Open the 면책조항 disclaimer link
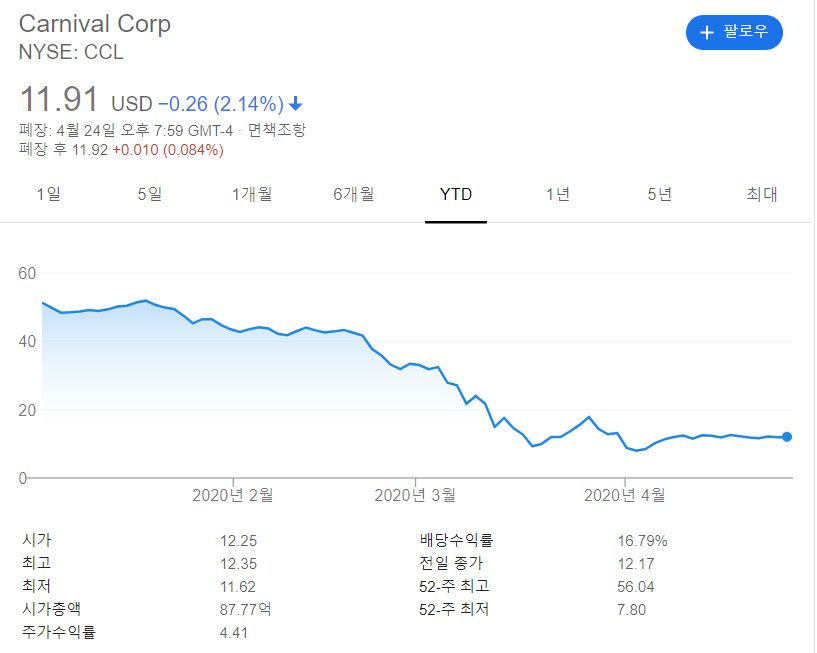This screenshot has width=817, height=653. tap(277, 130)
